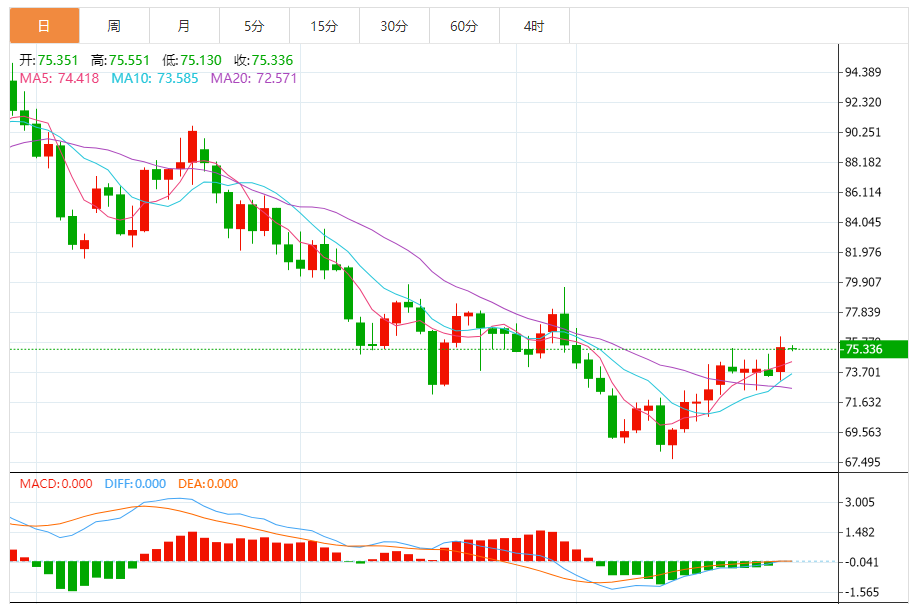Click the 77.839 price axis label
Image resolution: width=918 pixels, height=604 pixels.
coord(863,313)
